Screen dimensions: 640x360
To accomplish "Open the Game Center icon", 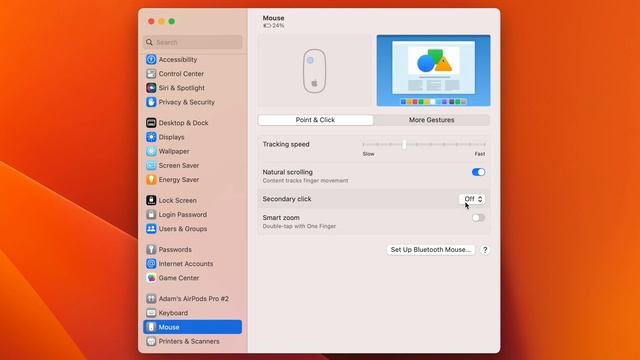I will 151,278.
